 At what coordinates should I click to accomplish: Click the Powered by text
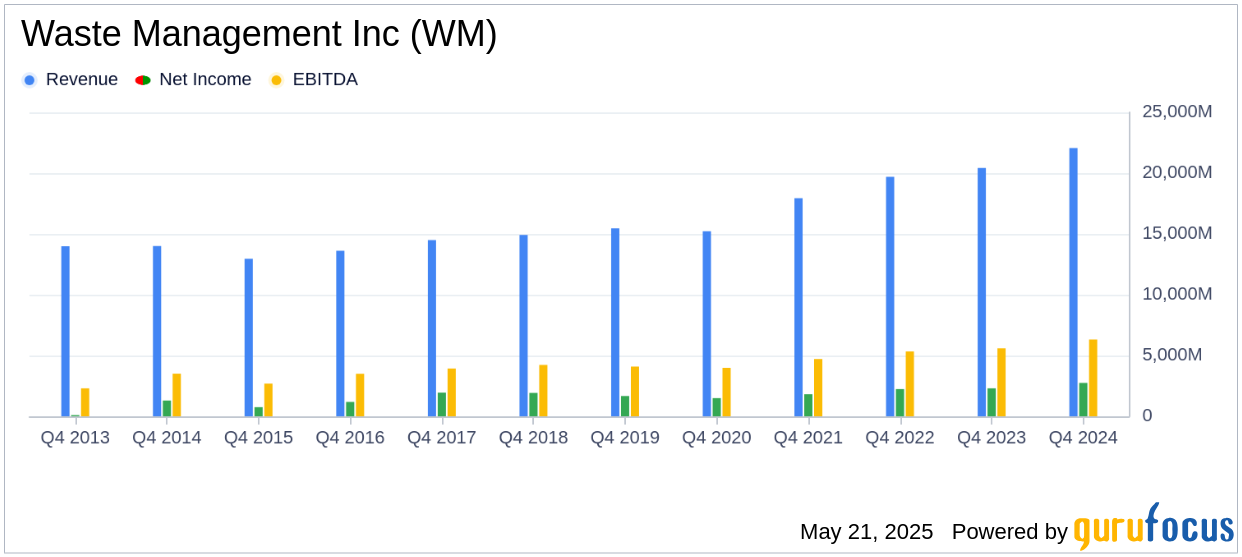tap(1010, 532)
